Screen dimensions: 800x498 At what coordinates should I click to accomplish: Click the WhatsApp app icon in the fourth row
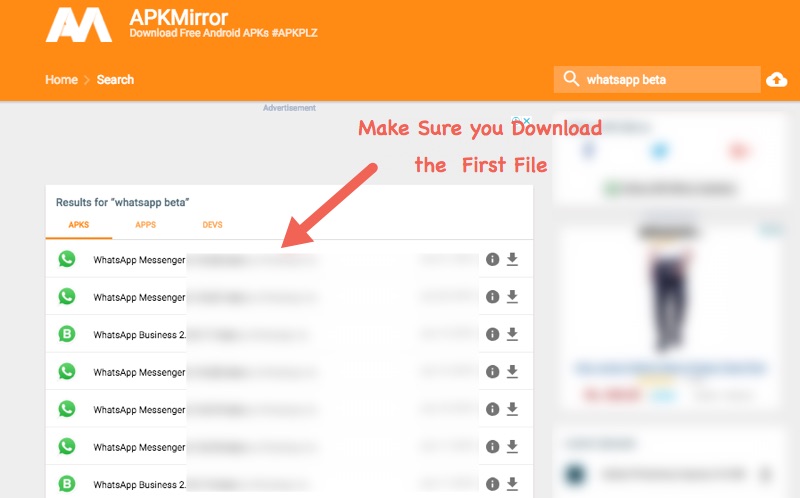click(x=67, y=371)
